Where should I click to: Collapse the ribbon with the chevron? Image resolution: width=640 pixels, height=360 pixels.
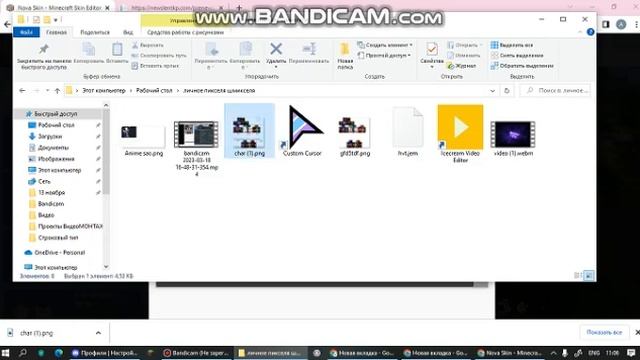point(580,32)
